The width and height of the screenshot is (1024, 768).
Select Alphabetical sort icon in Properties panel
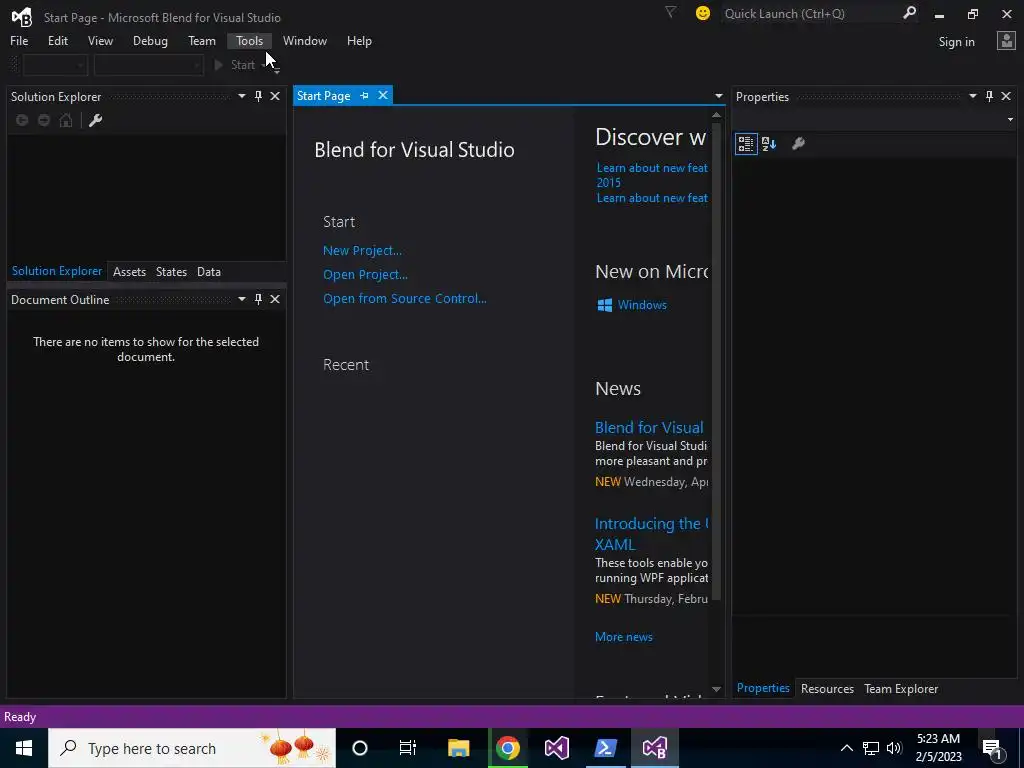pos(769,144)
